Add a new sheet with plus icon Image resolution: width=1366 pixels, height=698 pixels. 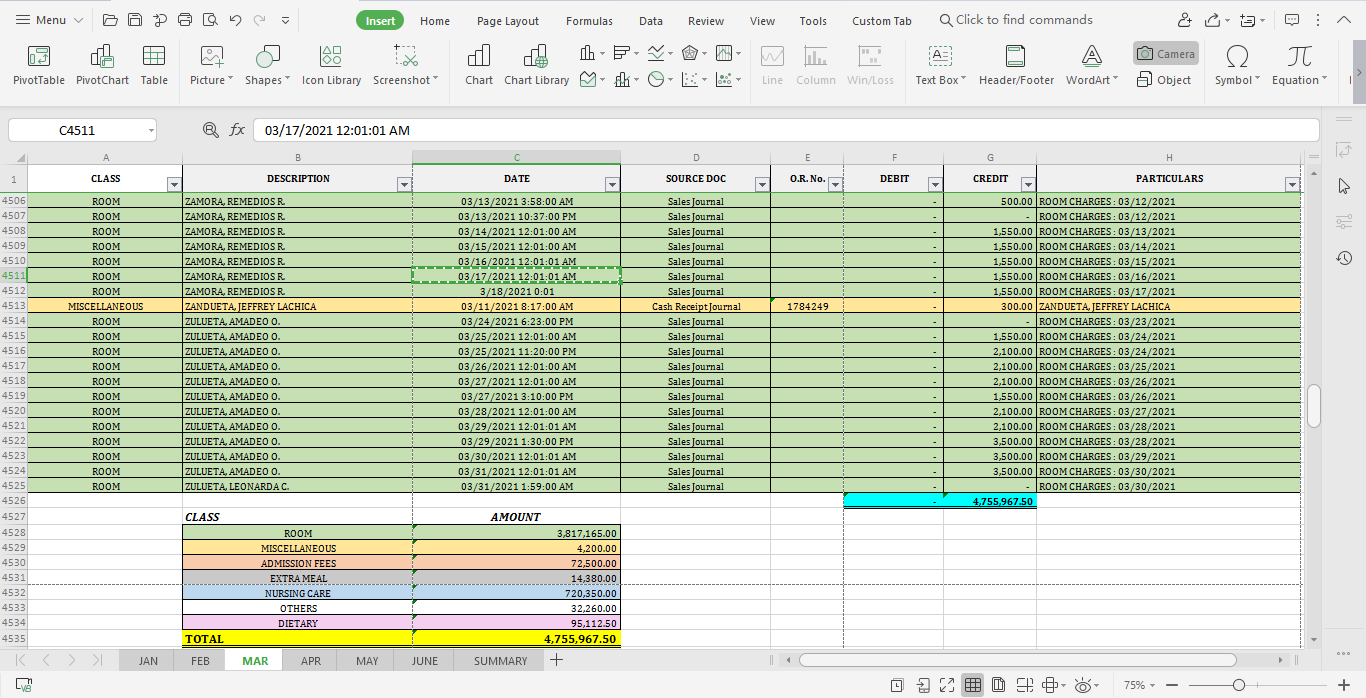click(x=556, y=660)
